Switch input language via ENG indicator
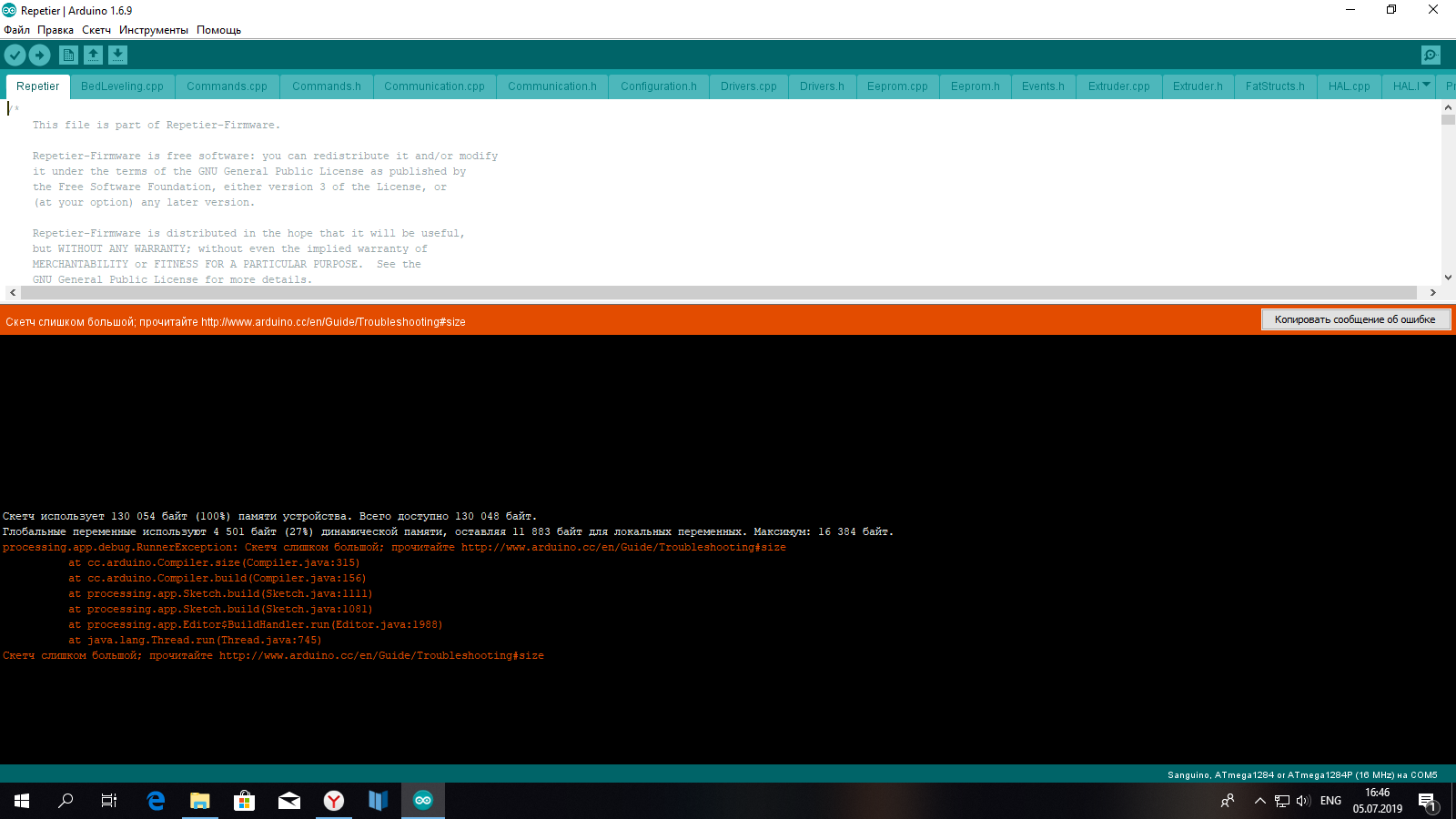 pos(1330,801)
